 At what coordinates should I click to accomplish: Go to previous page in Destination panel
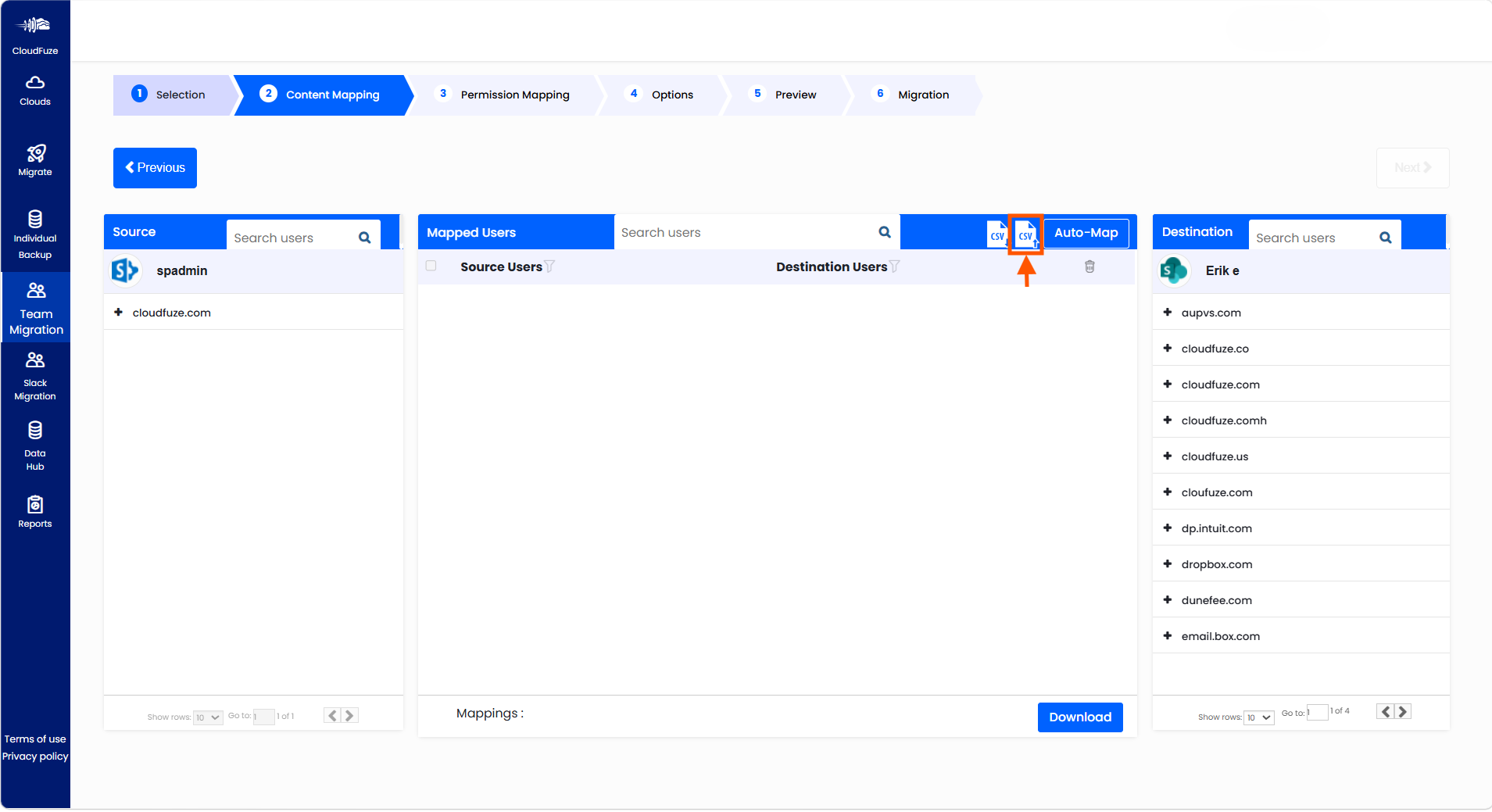(x=1386, y=711)
